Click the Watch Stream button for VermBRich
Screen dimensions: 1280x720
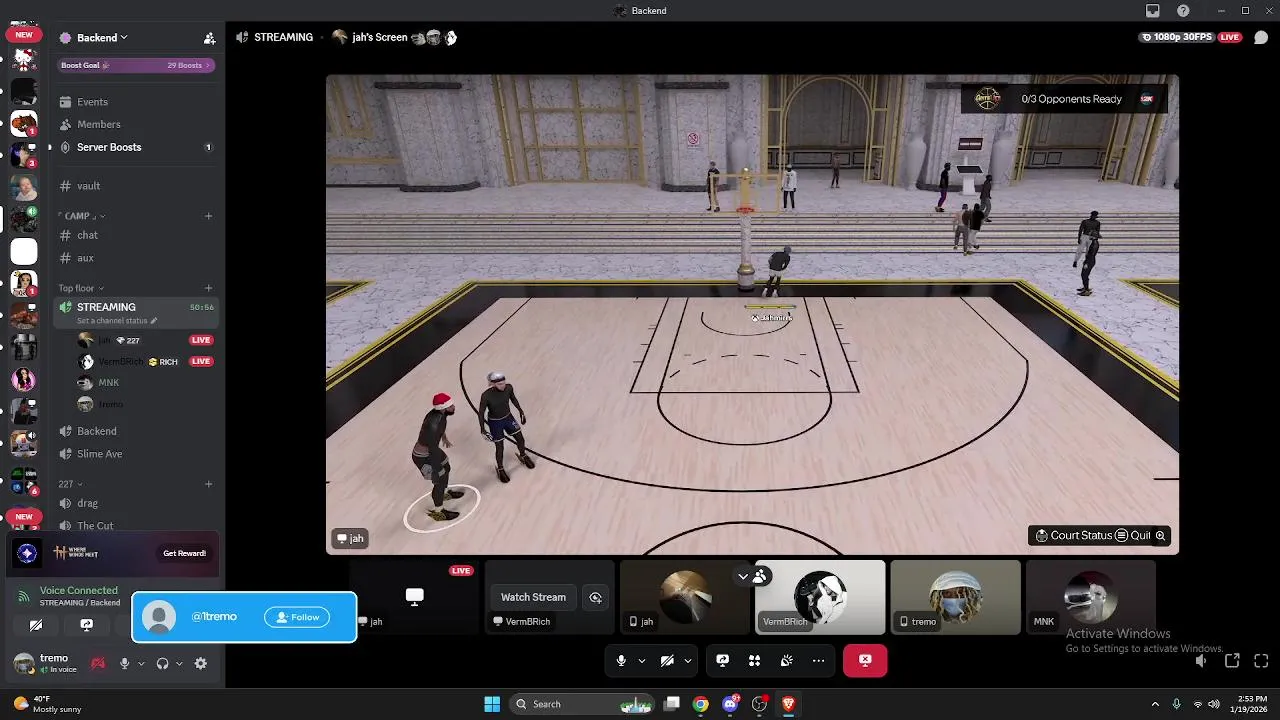tap(533, 597)
